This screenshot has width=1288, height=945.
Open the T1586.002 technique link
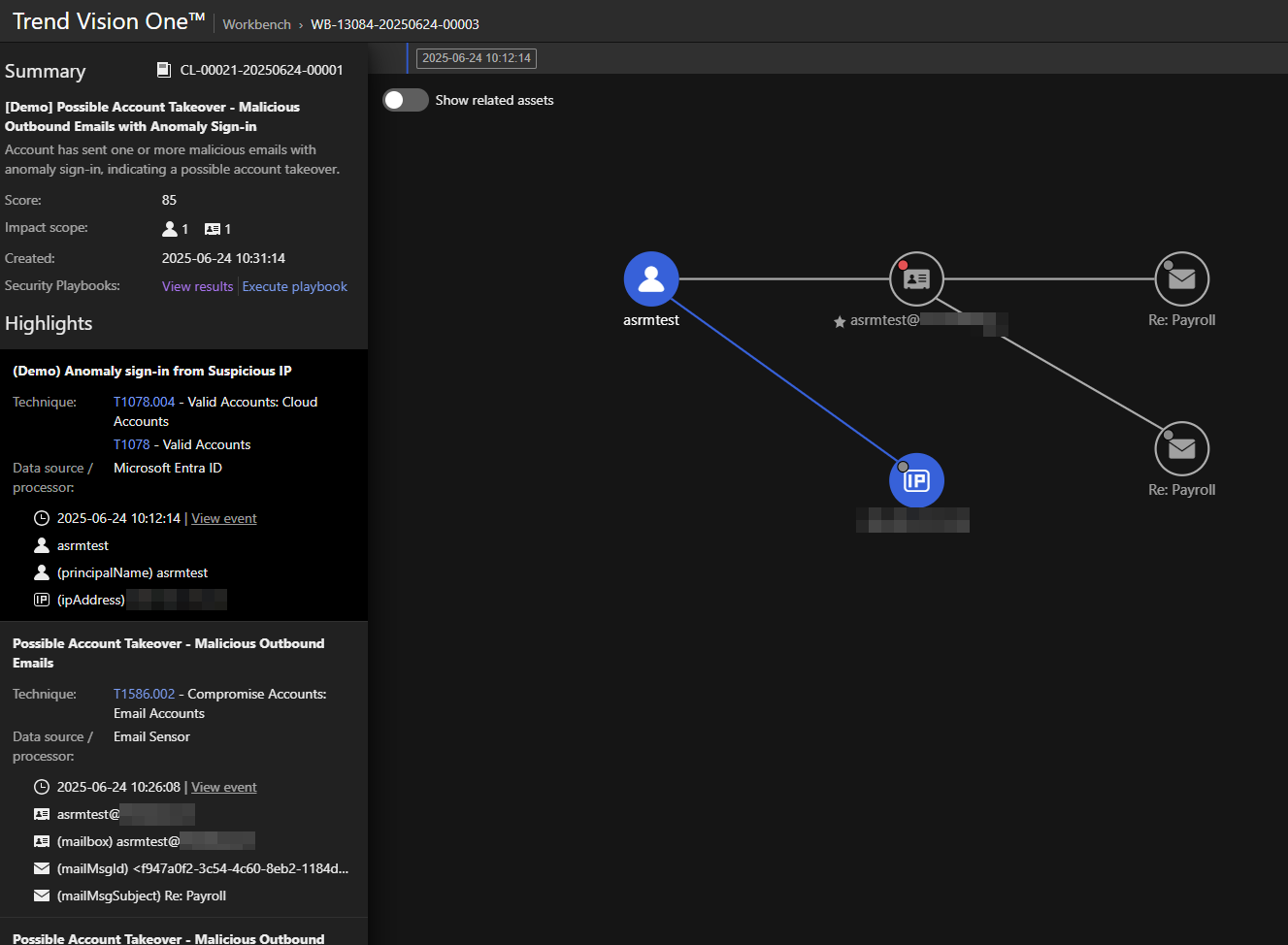click(x=144, y=694)
